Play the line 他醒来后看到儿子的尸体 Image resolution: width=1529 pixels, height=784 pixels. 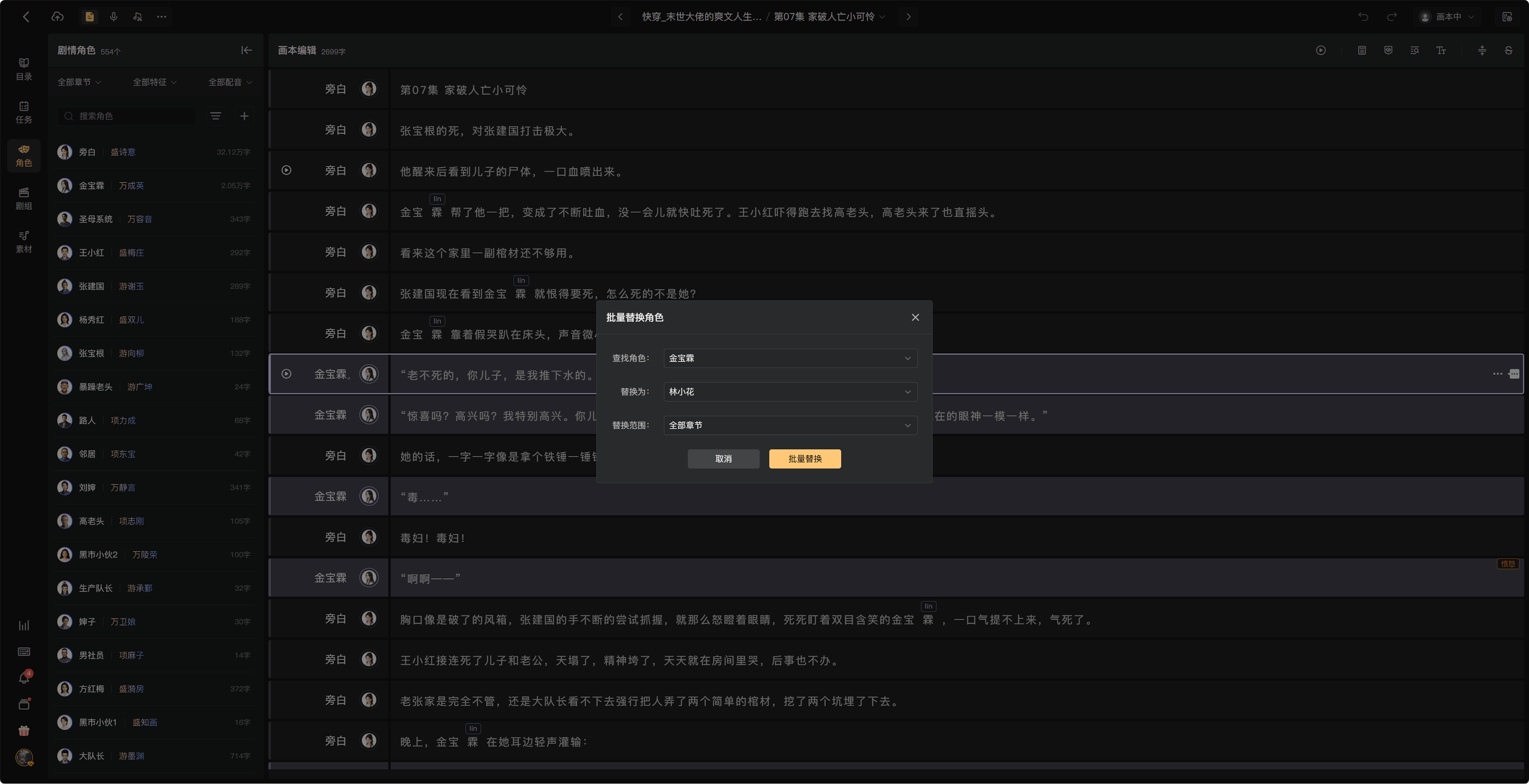click(286, 170)
